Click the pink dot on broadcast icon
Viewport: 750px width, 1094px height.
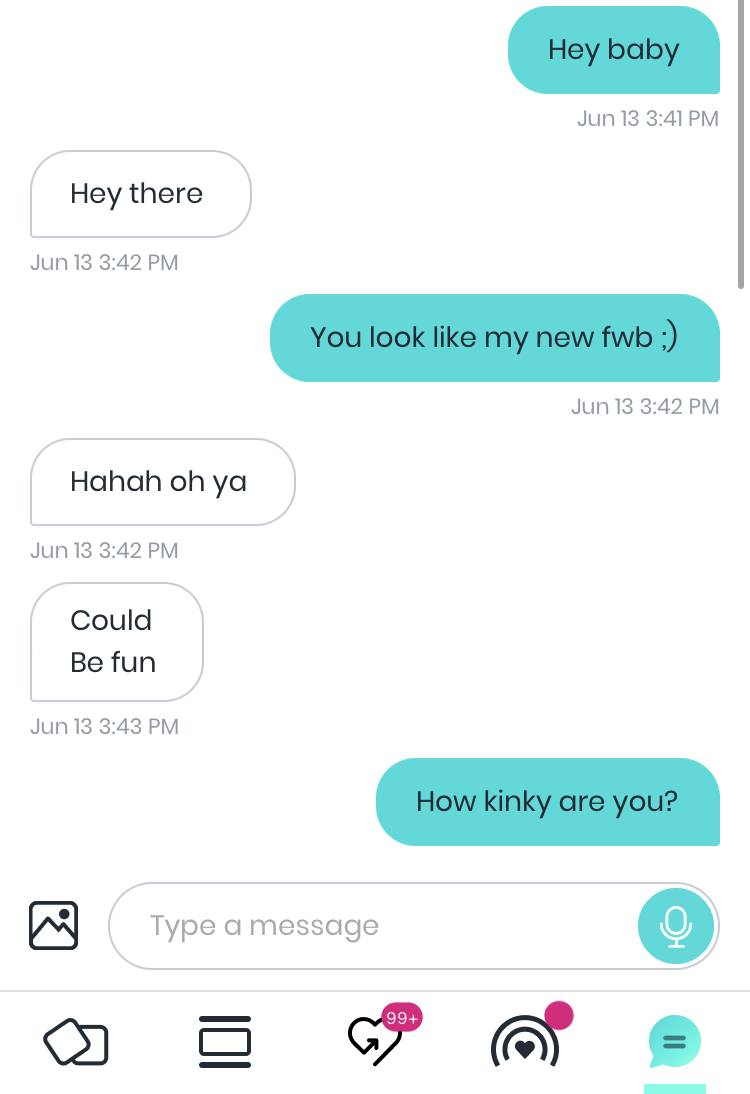559,1015
